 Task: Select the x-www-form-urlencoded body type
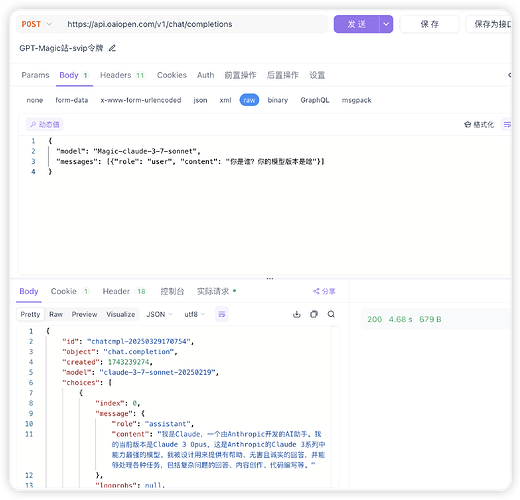[x=141, y=100]
